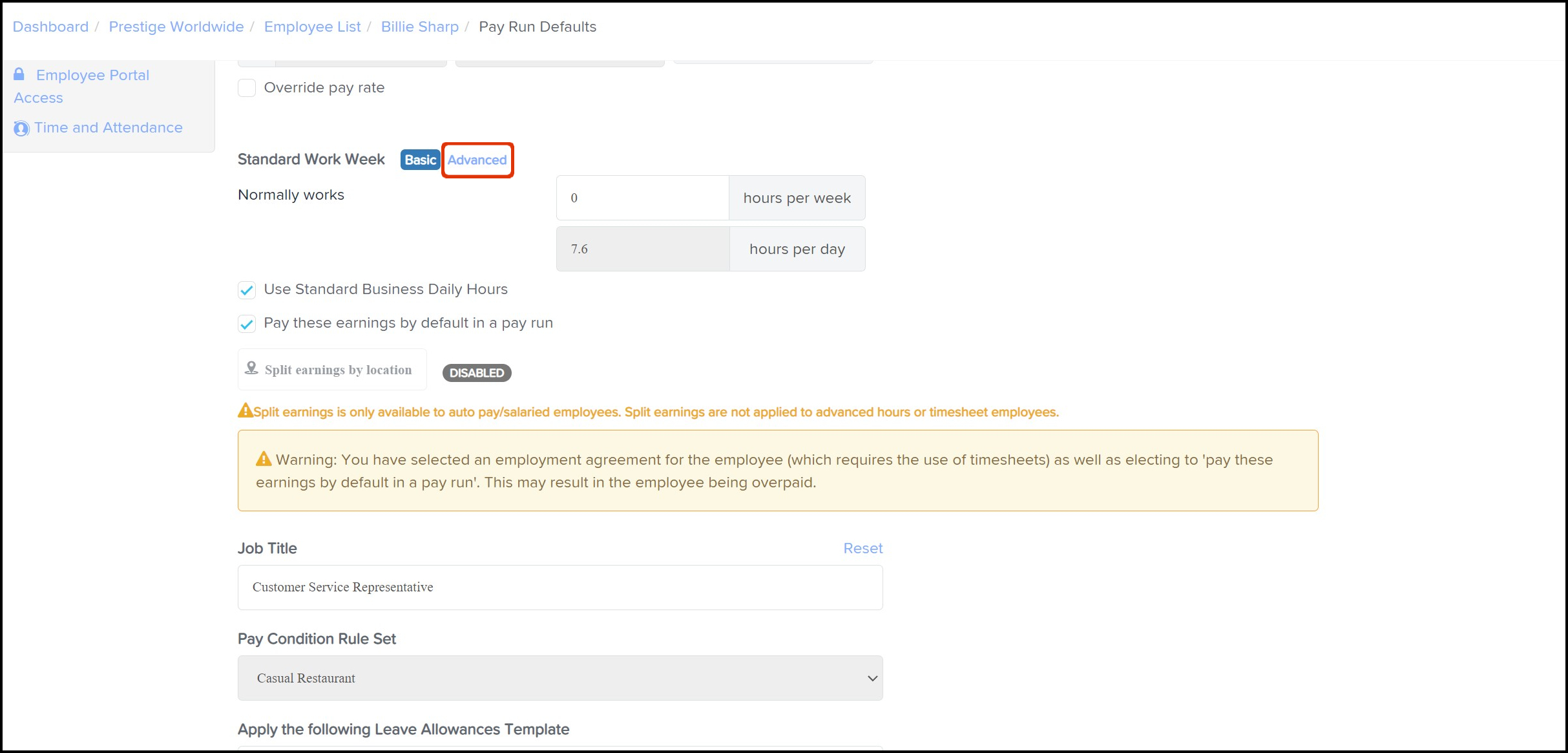Viewport: 1568px width, 753px height.
Task: Click the Reset link for Job Title
Action: pyautogui.click(x=862, y=548)
